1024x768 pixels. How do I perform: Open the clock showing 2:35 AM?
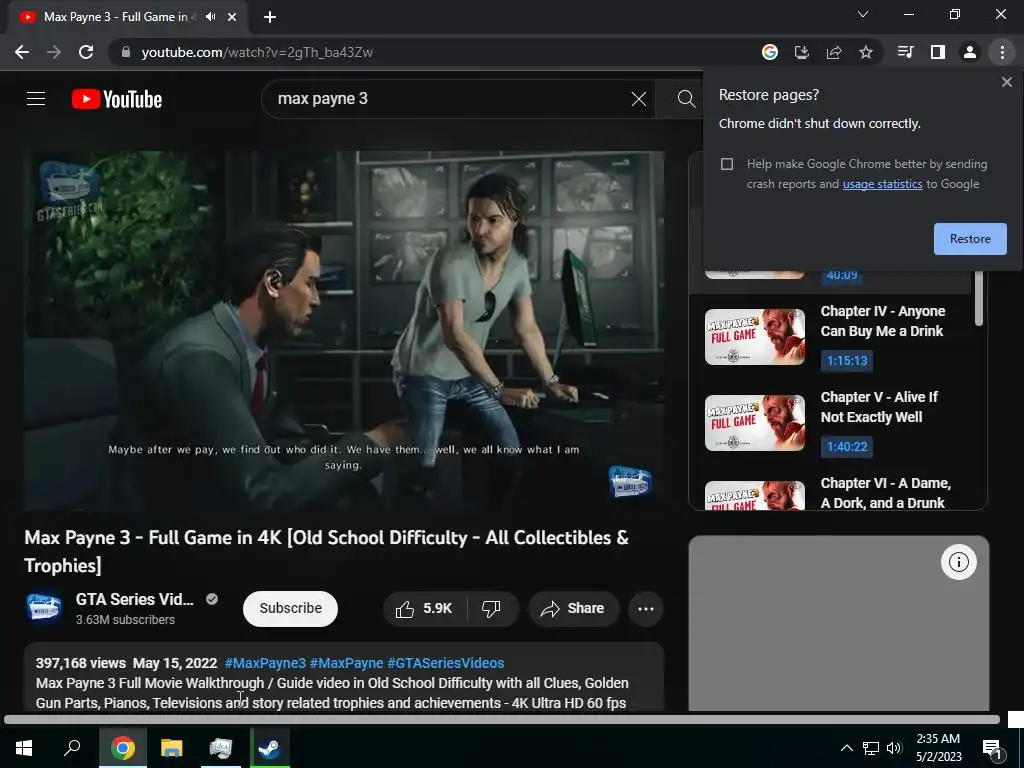pyautogui.click(x=938, y=748)
